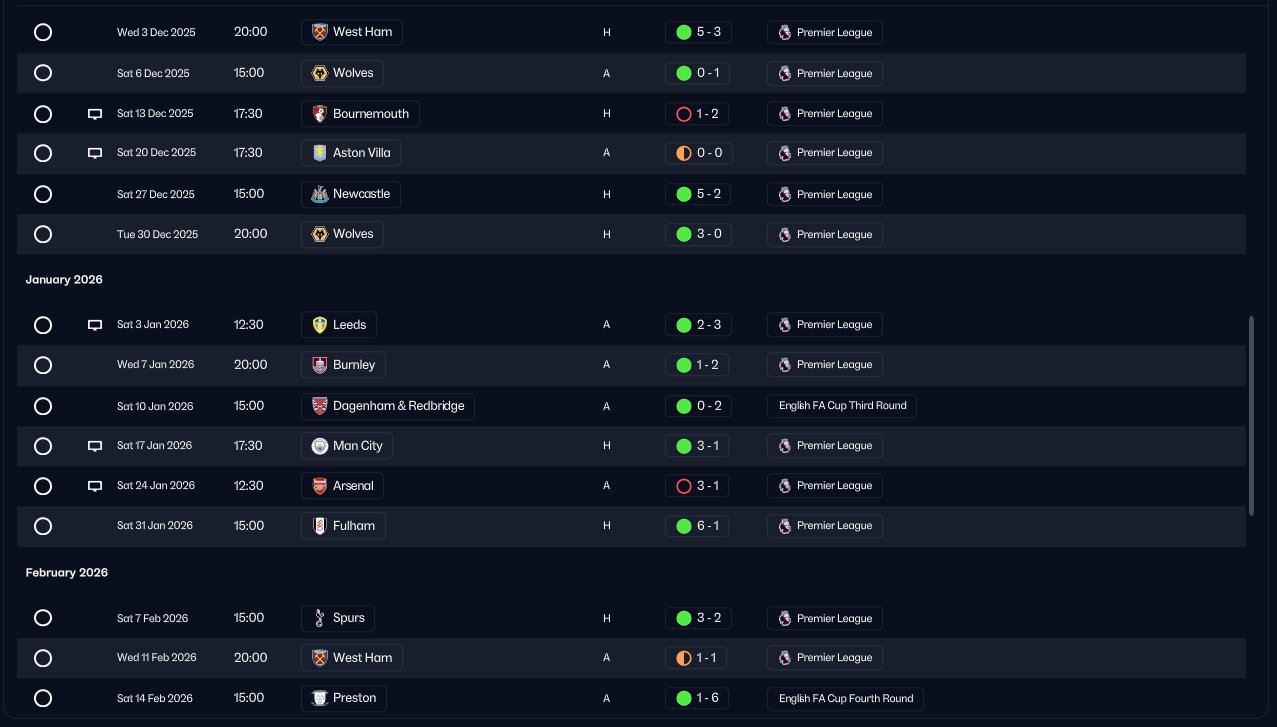Click the TV icon next to Man City match
Screen dimensions: 1277x727
[95, 446]
